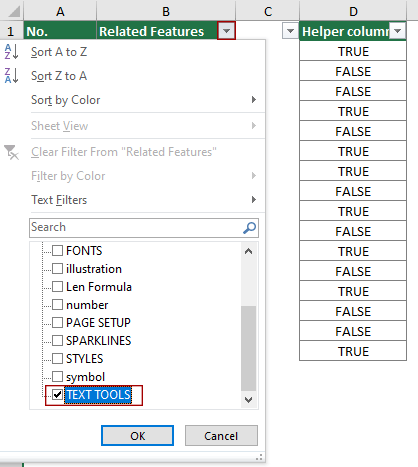Click the filter list scrollbar thumb
Screen dimensions: 418x467
click(x=248, y=348)
